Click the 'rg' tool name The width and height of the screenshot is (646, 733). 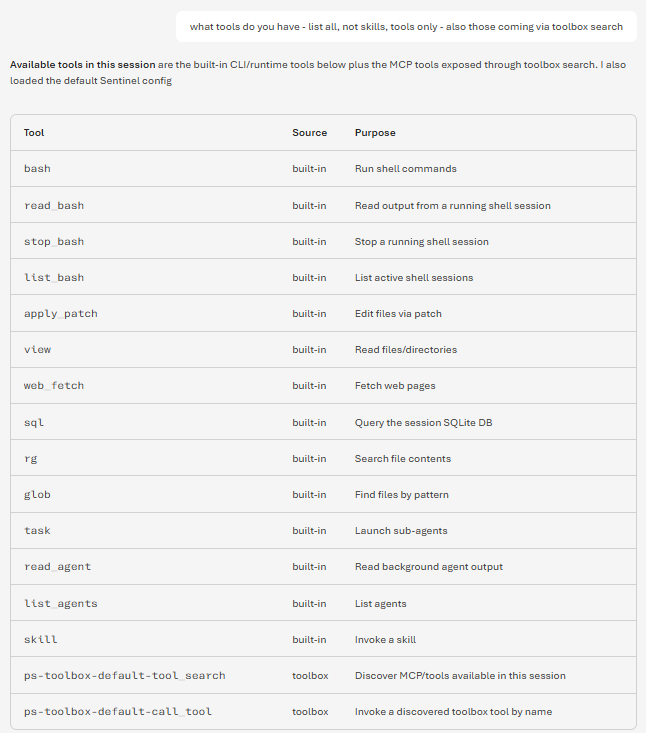(x=30, y=459)
